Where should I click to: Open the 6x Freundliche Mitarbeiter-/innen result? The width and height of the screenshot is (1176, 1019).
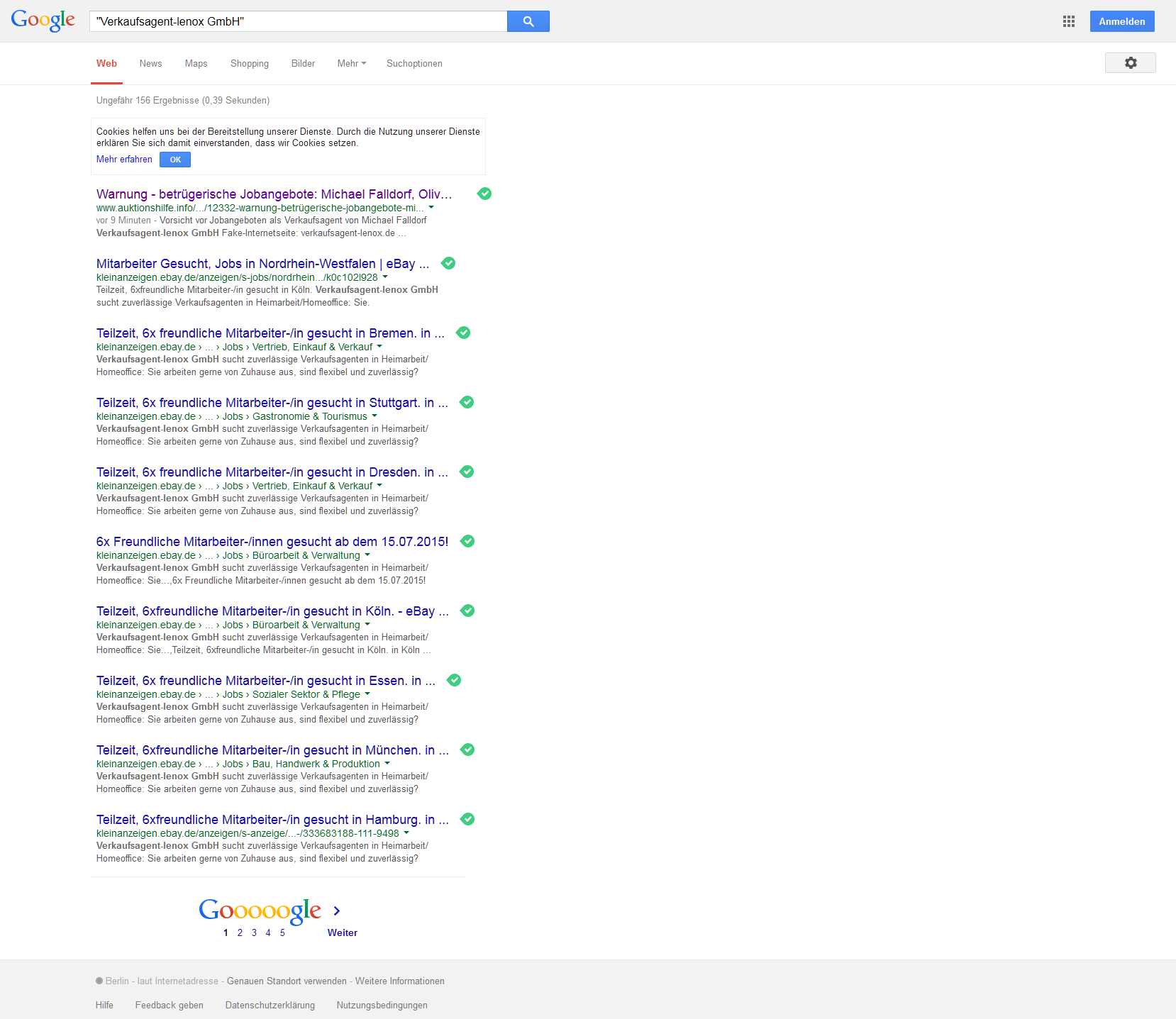tap(272, 541)
